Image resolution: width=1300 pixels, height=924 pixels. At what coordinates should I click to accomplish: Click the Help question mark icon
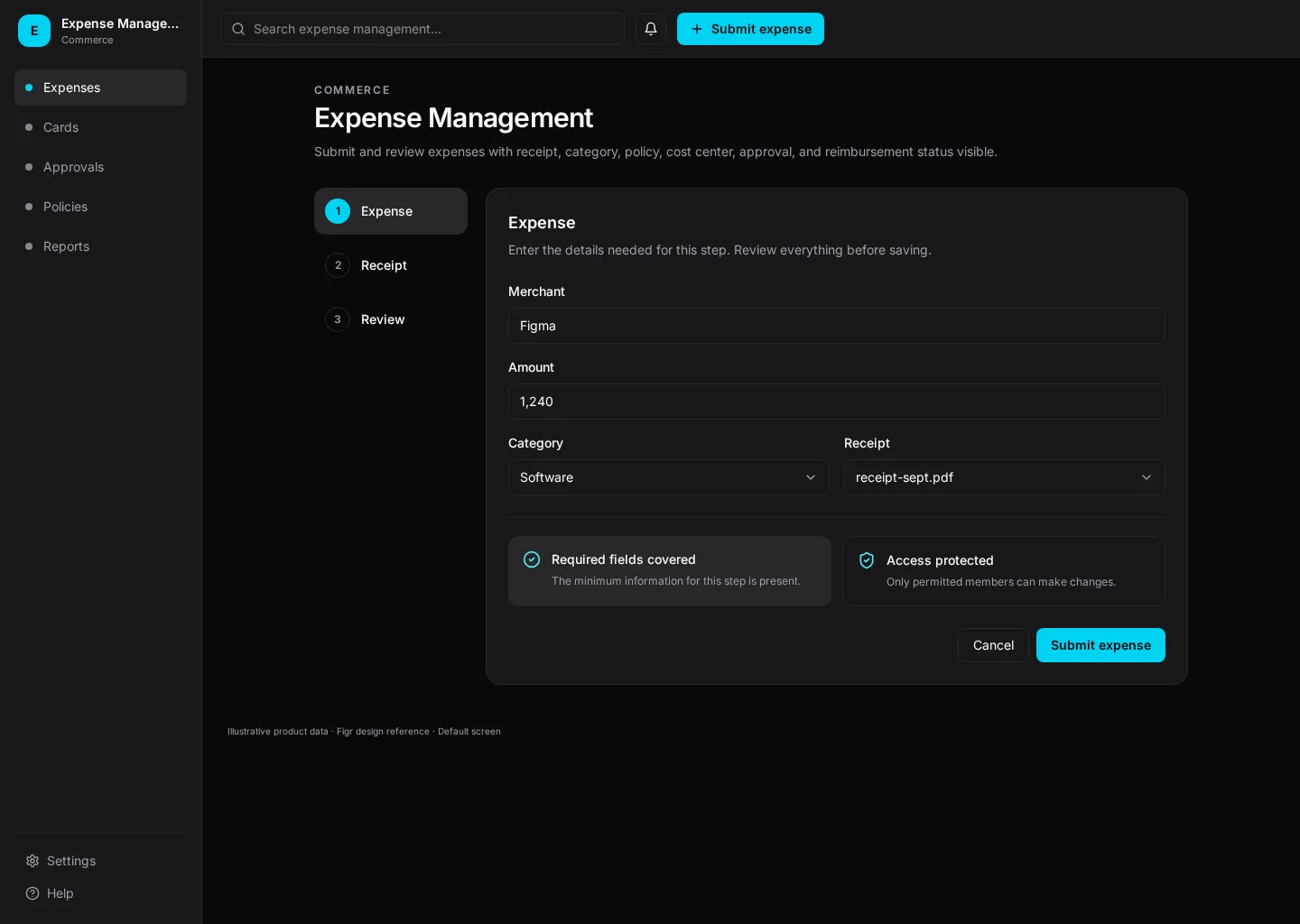tap(32, 893)
